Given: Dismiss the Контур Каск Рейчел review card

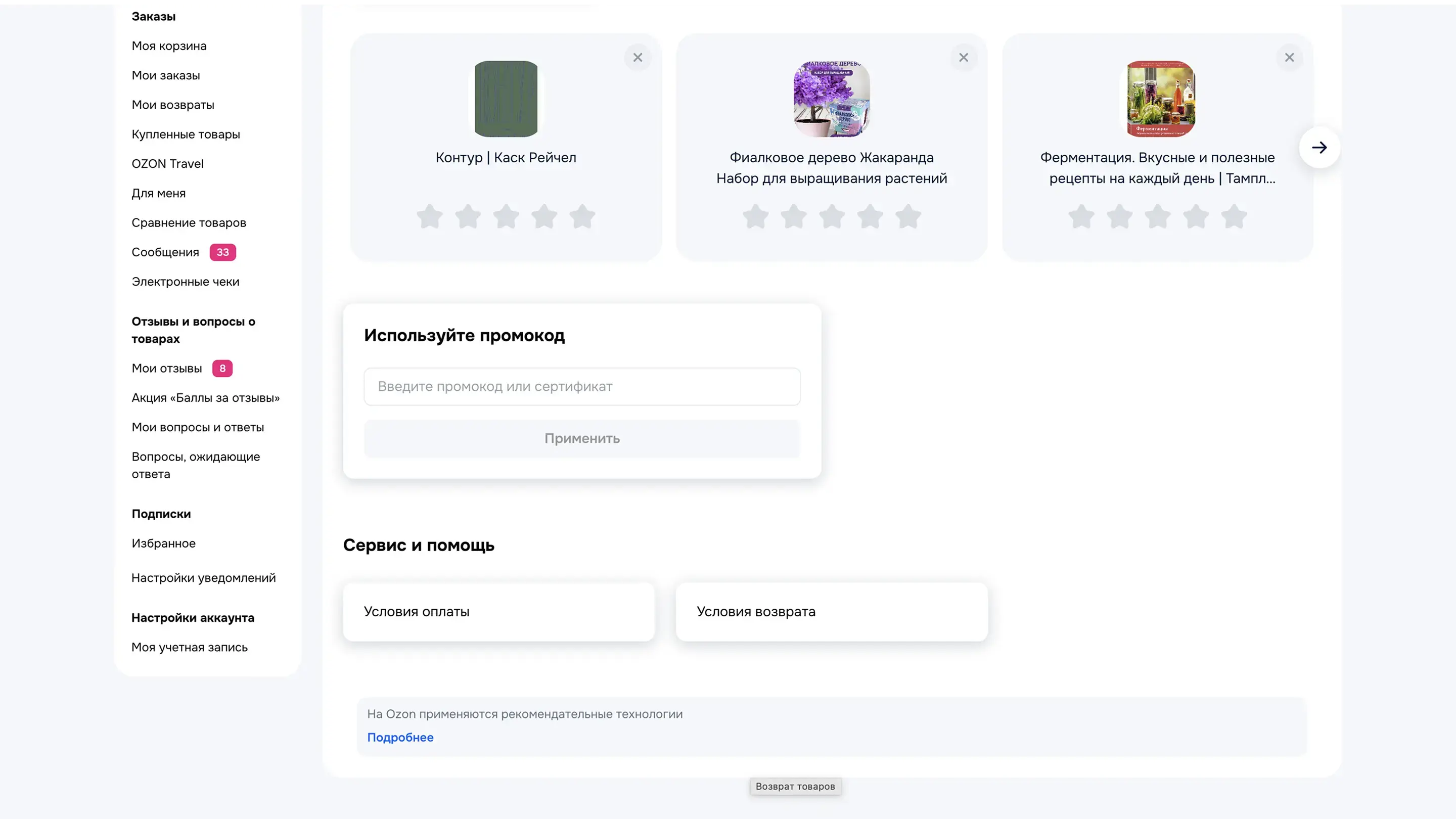Looking at the screenshot, I should tap(638, 58).
